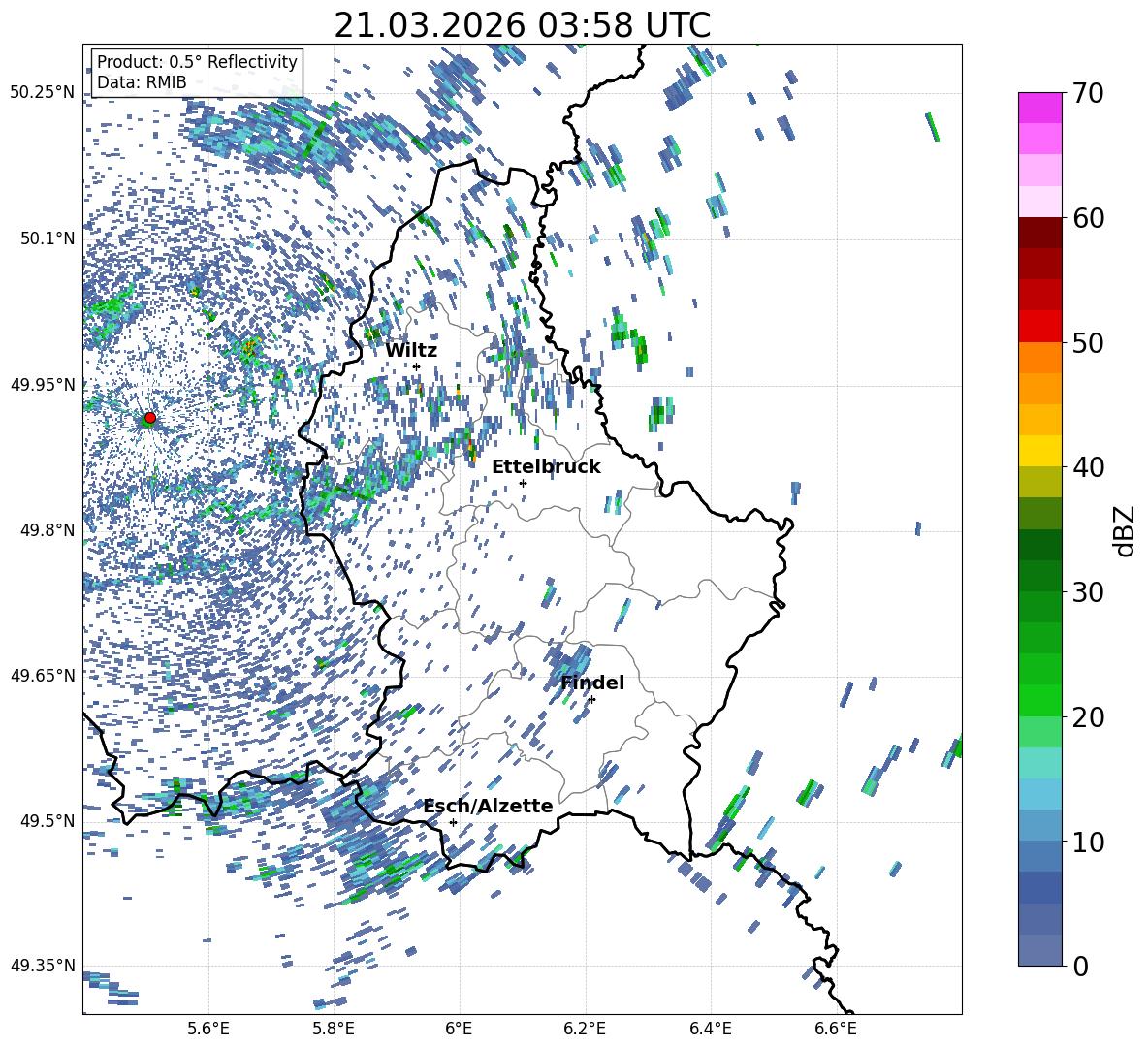Image resolution: width=1148 pixels, height=1048 pixels.
Task: Click the Product: 0.5° Reflectivity text
Action: coord(197,61)
